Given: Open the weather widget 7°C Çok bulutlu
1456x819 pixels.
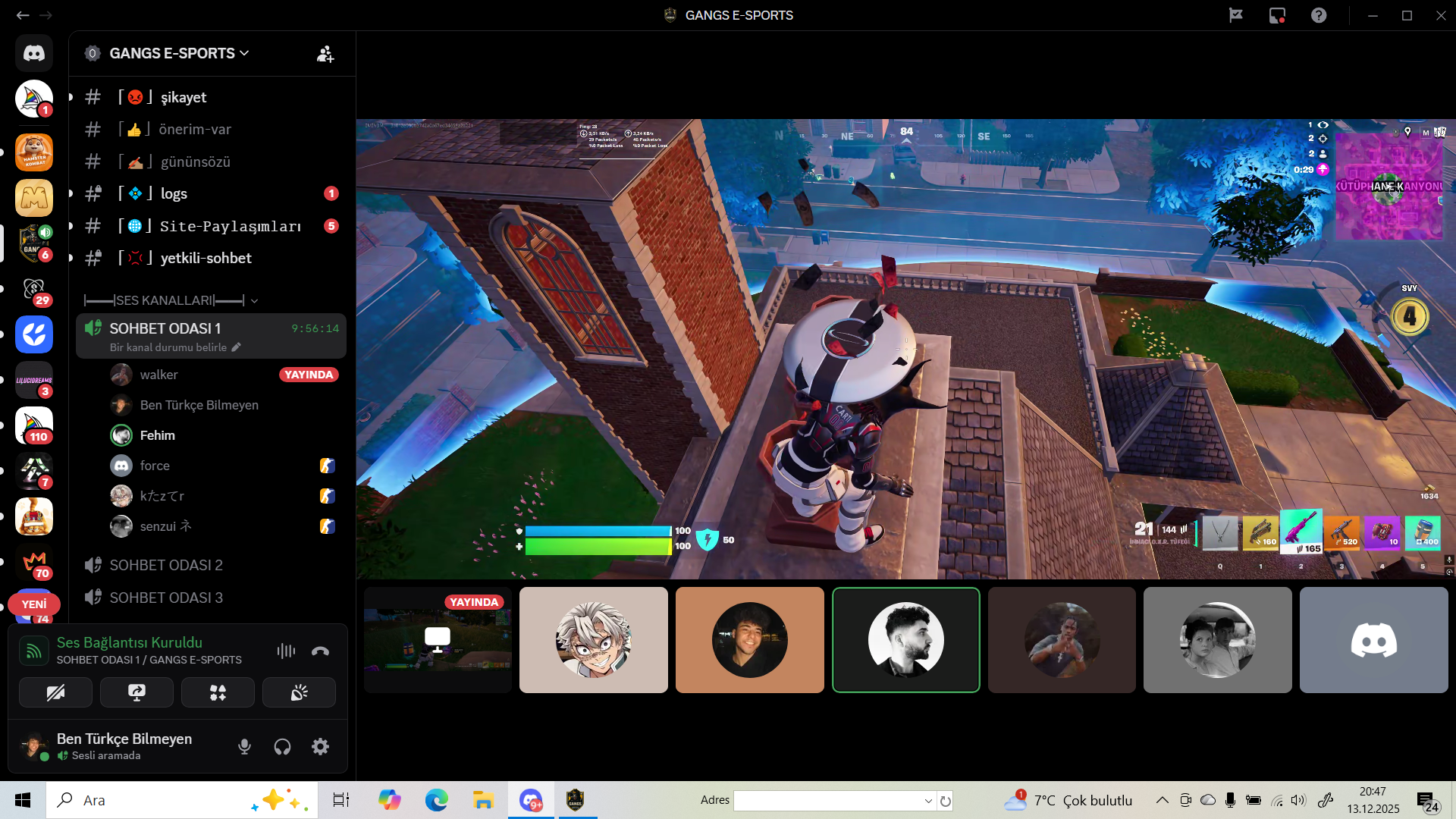Looking at the screenshot, I should [1068, 800].
